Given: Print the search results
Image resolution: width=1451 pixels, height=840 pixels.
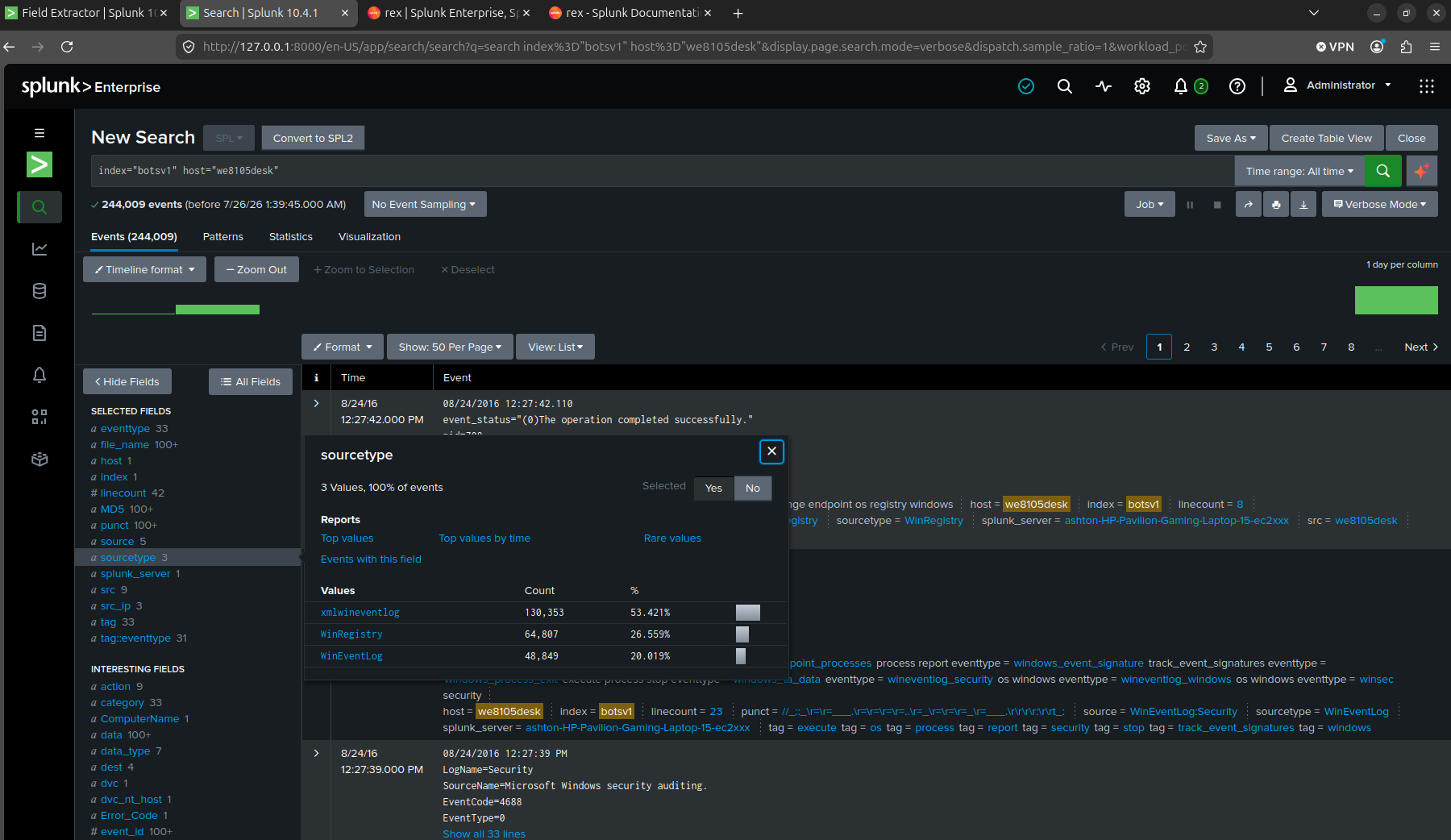Looking at the screenshot, I should (x=1276, y=205).
